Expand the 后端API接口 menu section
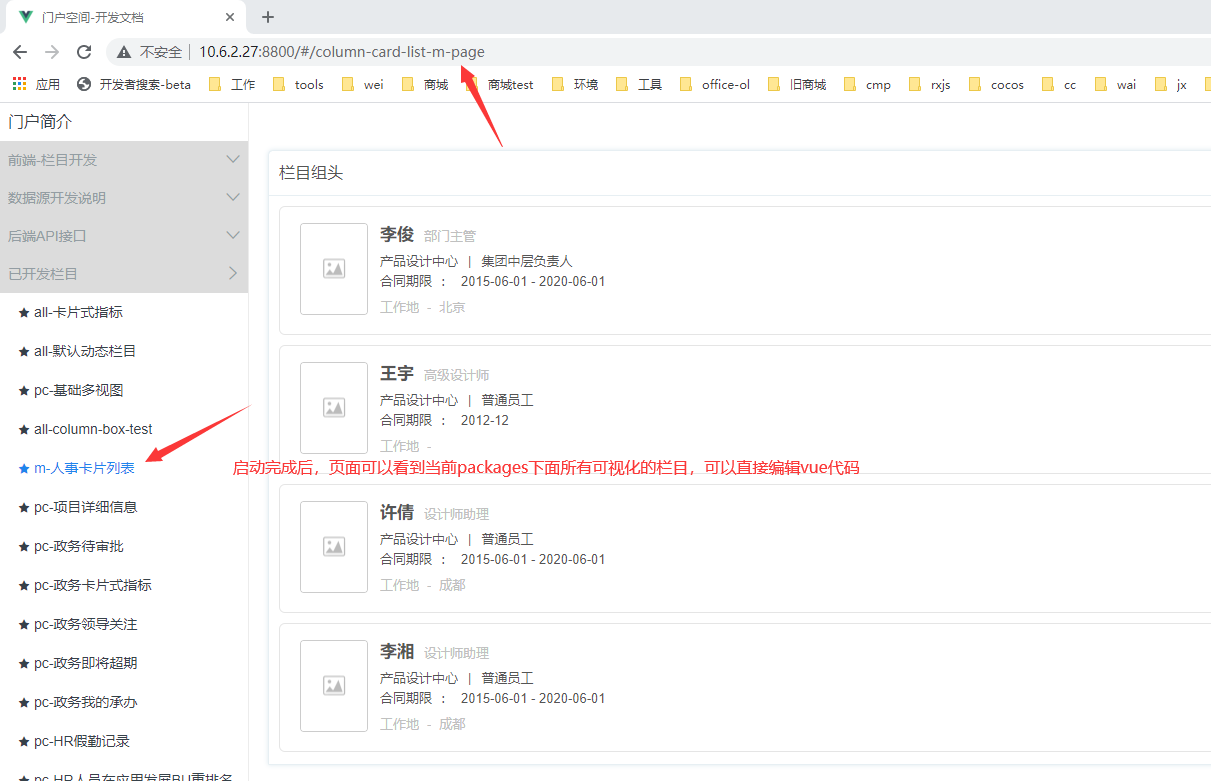 click(x=123, y=236)
